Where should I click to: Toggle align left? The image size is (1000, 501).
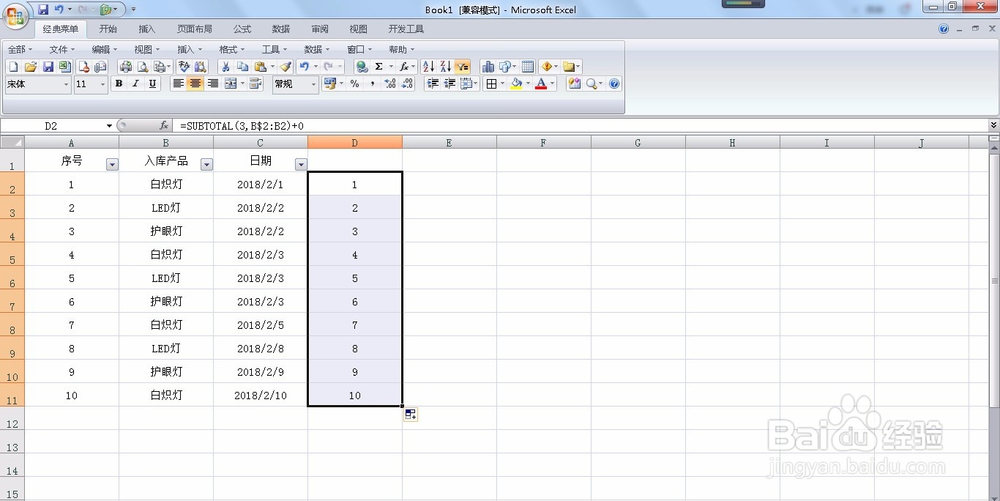[x=179, y=84]
